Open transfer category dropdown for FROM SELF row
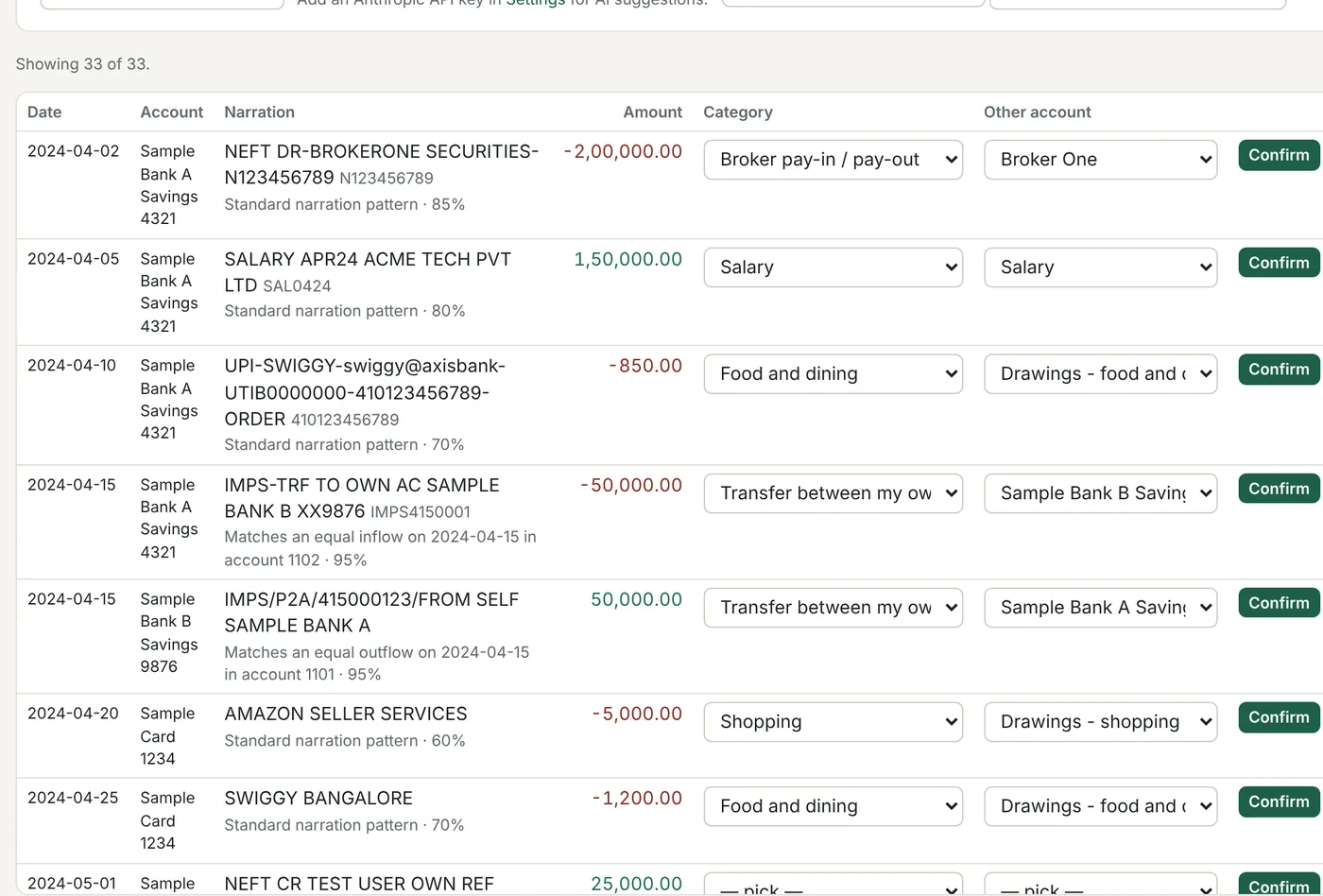 point(833,608)
